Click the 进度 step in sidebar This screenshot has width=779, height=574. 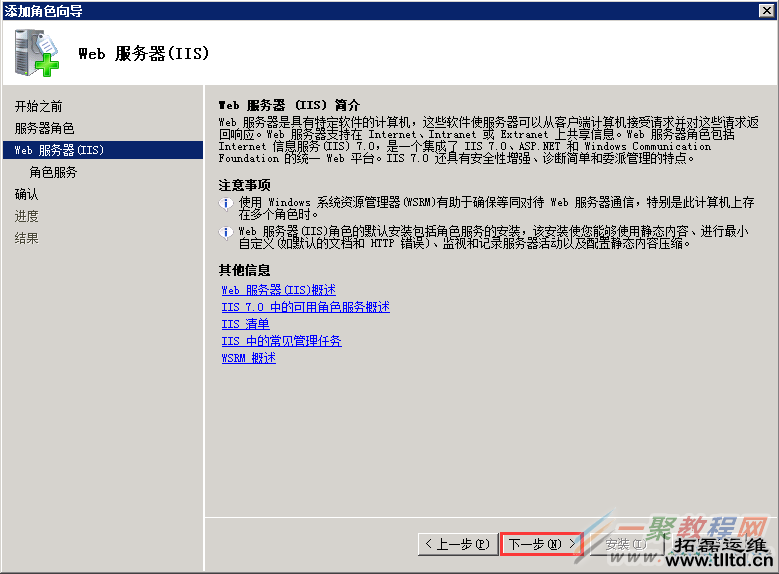click(x=27, y=216)
